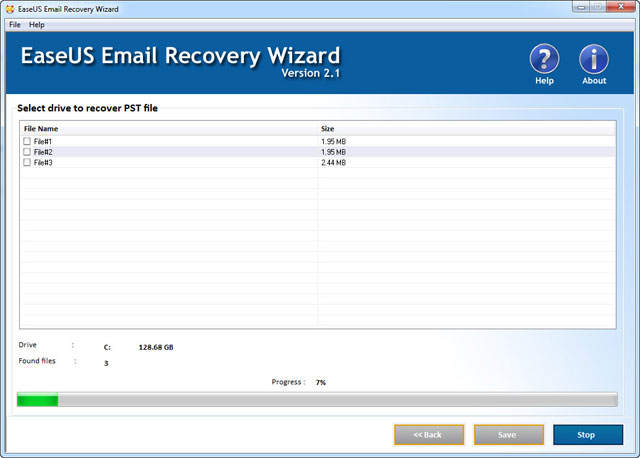Click the Found files count 3

coord(106,363)
